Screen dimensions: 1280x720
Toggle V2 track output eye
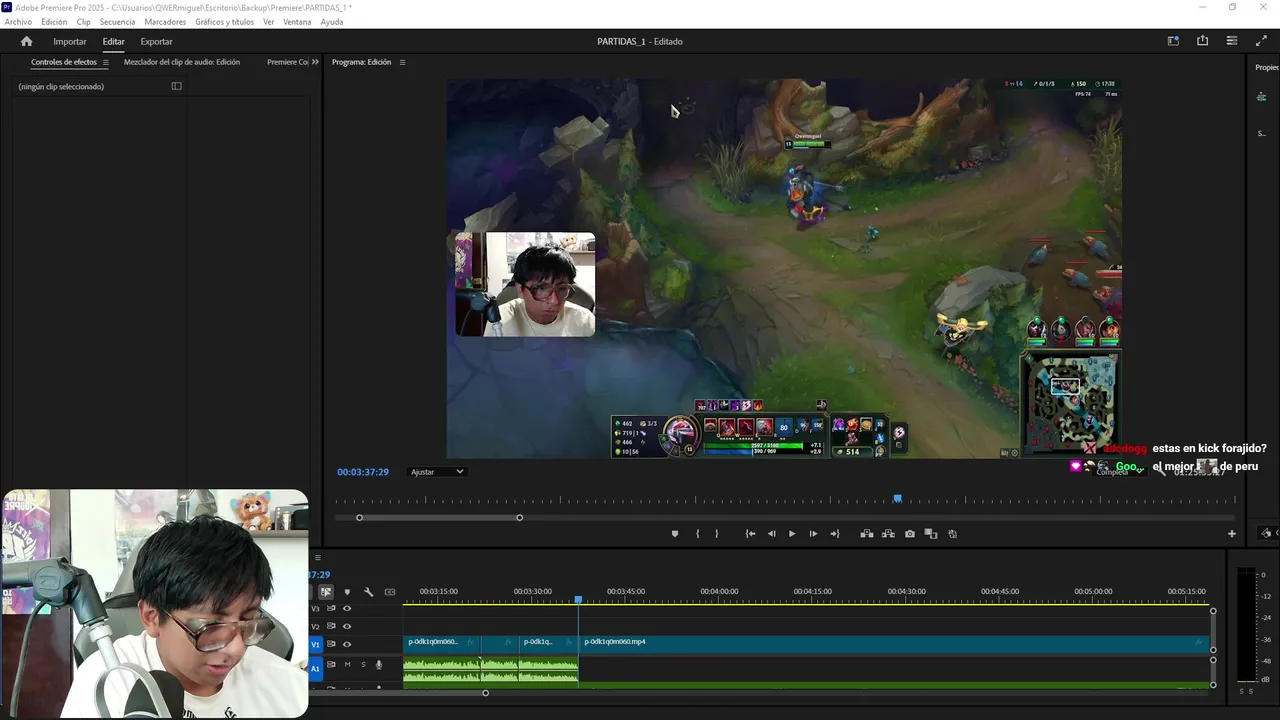tap(347, 626)
